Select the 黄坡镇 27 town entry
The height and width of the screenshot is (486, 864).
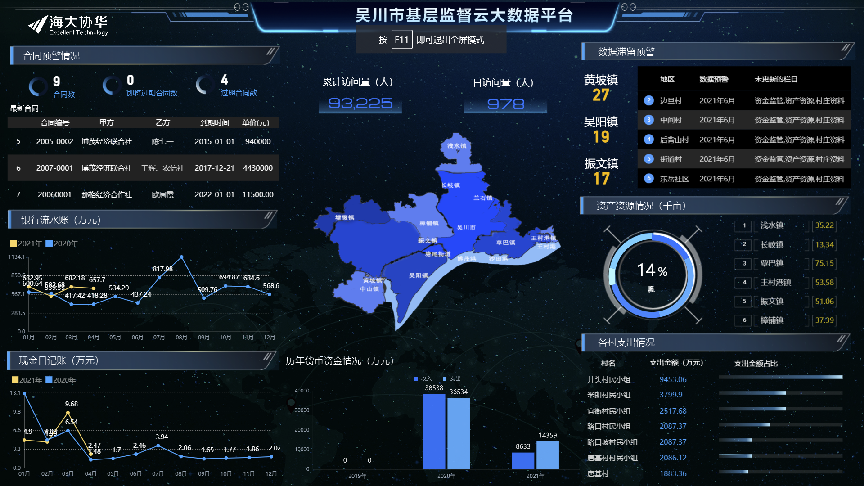(x=601, y=88)
